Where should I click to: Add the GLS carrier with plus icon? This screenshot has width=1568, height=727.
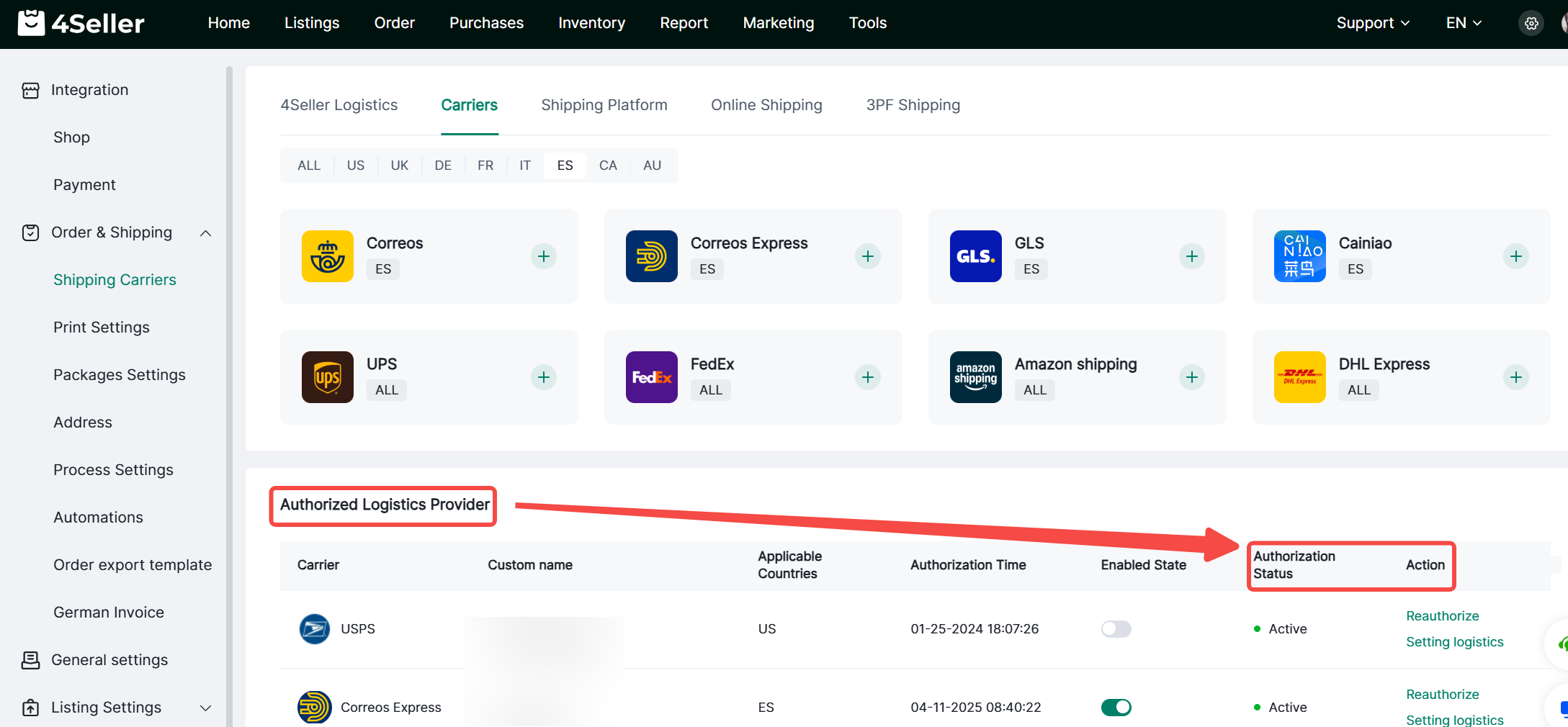pyautogui.click(x=1191, y=256)
